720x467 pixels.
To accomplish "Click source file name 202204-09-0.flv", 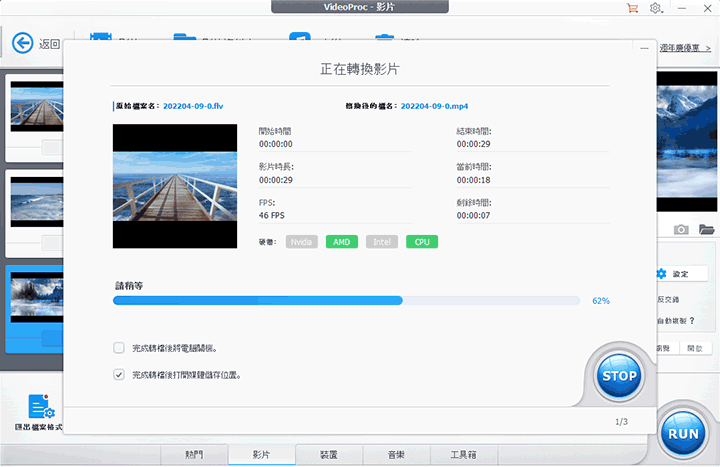I will (x=193, y=106).
